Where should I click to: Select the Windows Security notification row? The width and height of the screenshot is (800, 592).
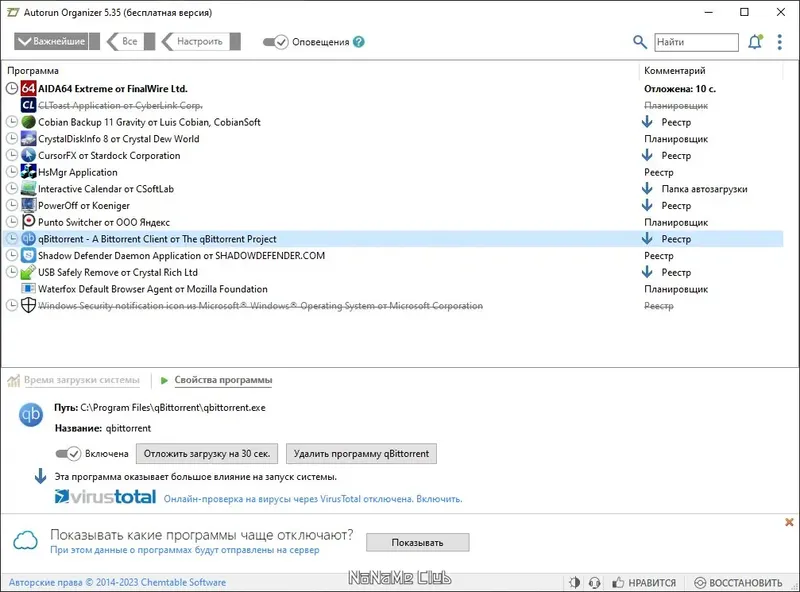(x=393, y=305)
